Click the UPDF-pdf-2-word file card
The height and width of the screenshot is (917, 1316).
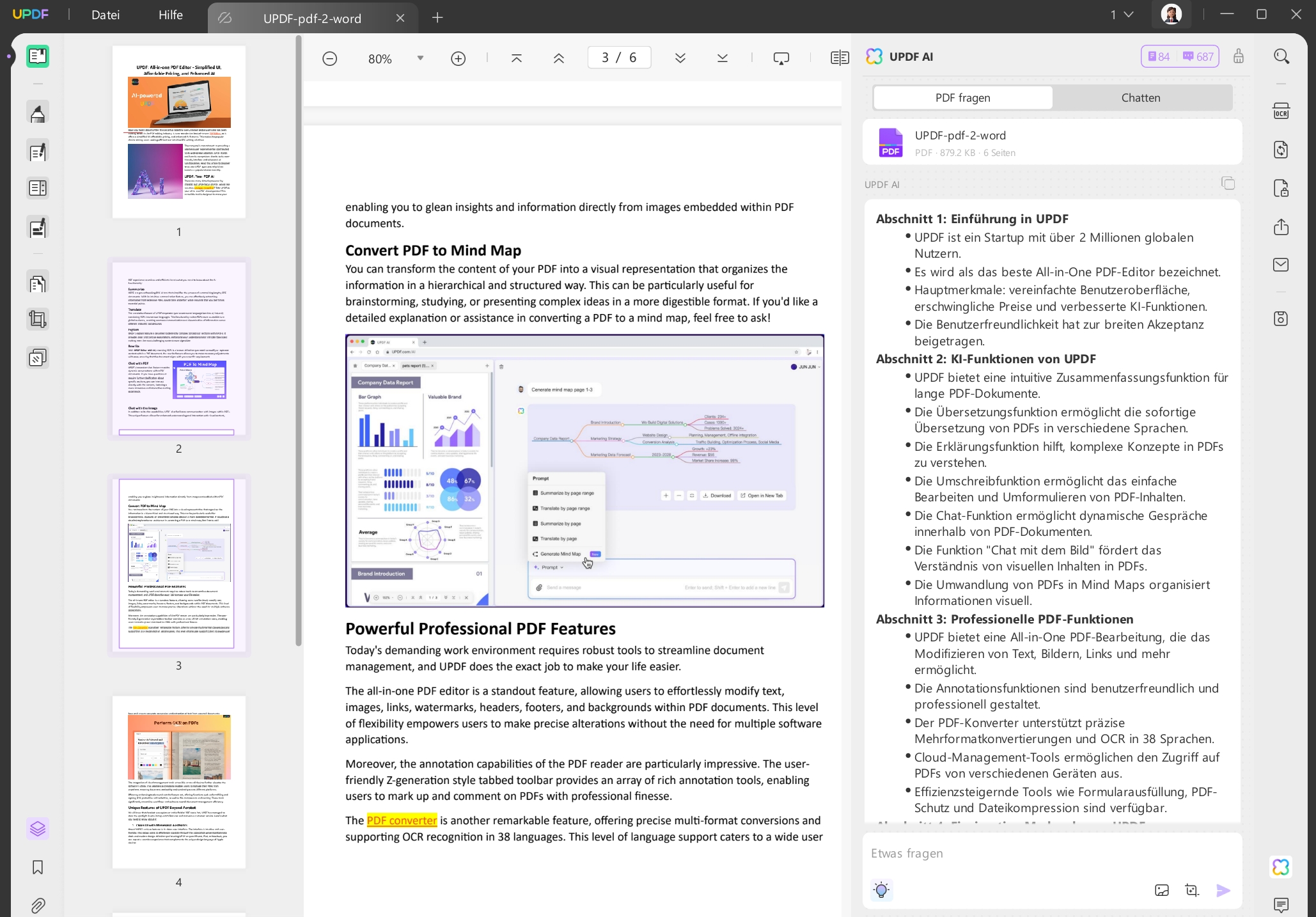pos(1052,142)
